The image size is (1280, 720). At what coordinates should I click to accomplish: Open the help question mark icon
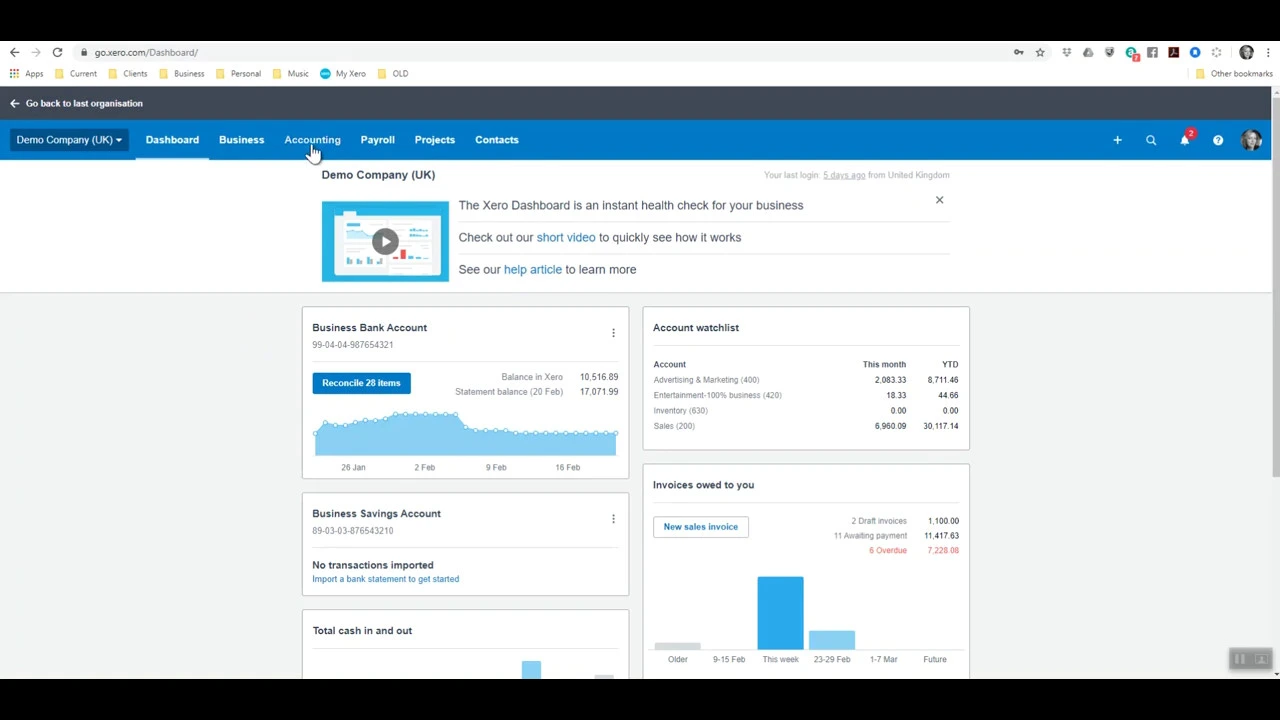(1218, 140)
